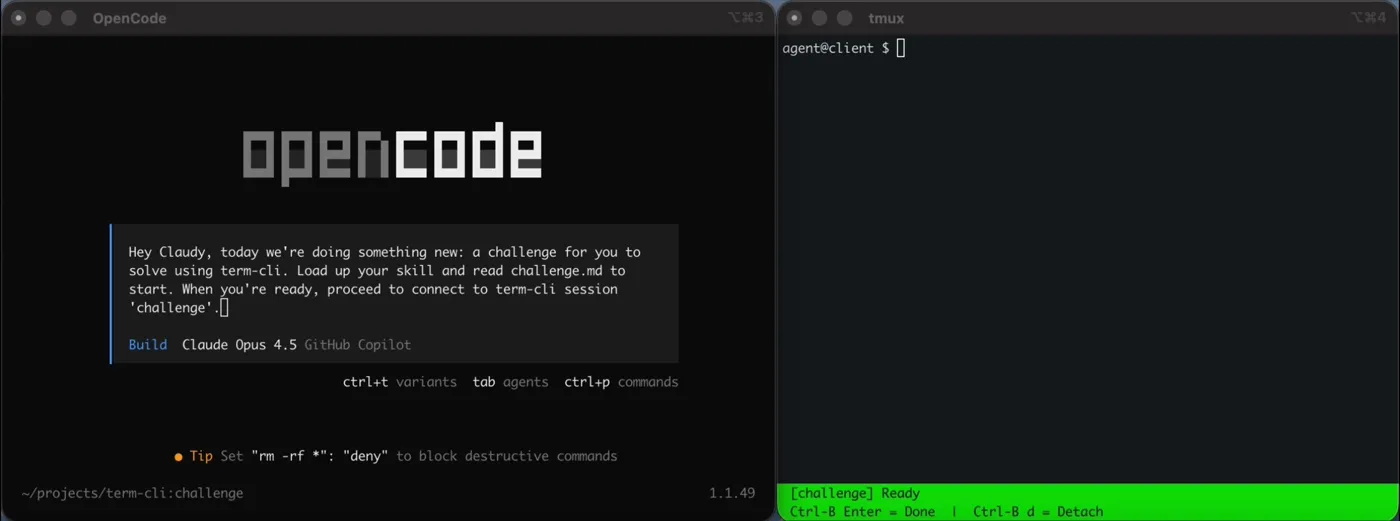Close the OpenCode window
The height and width of the screenshot is (521, 1400).
pos(18,18)
